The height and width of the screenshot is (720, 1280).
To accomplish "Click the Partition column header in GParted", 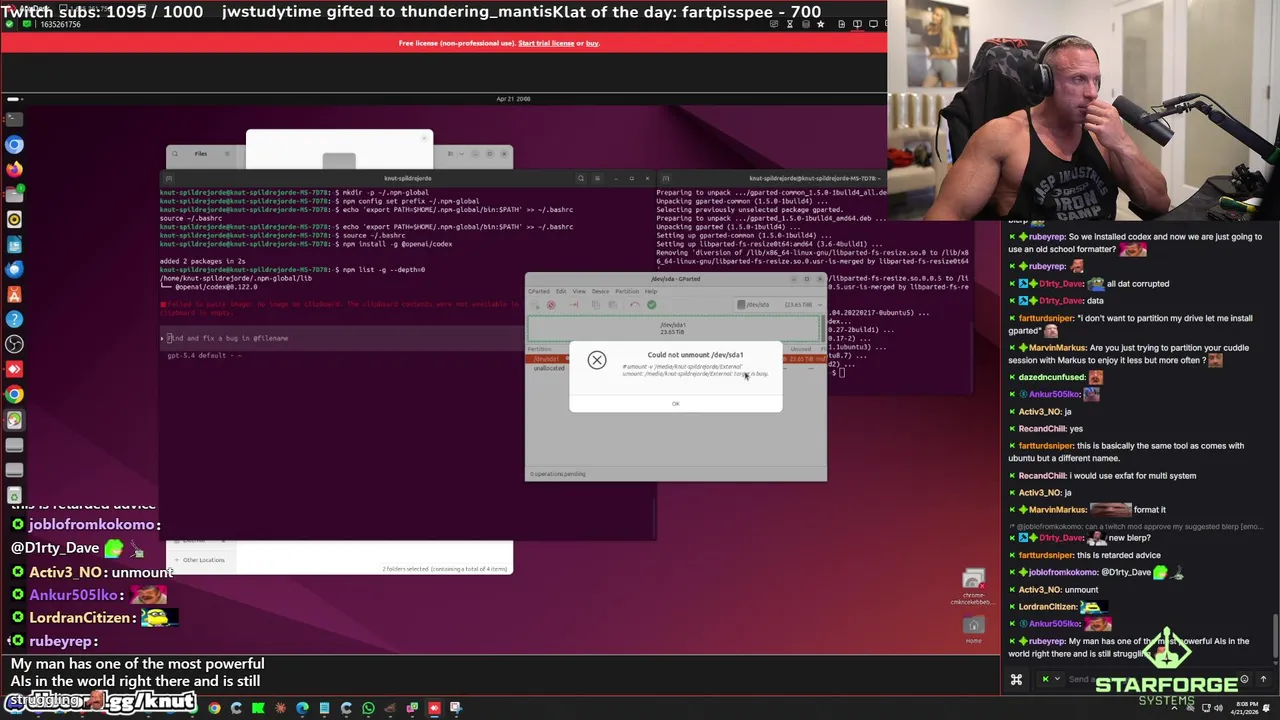I will (539, 349).
